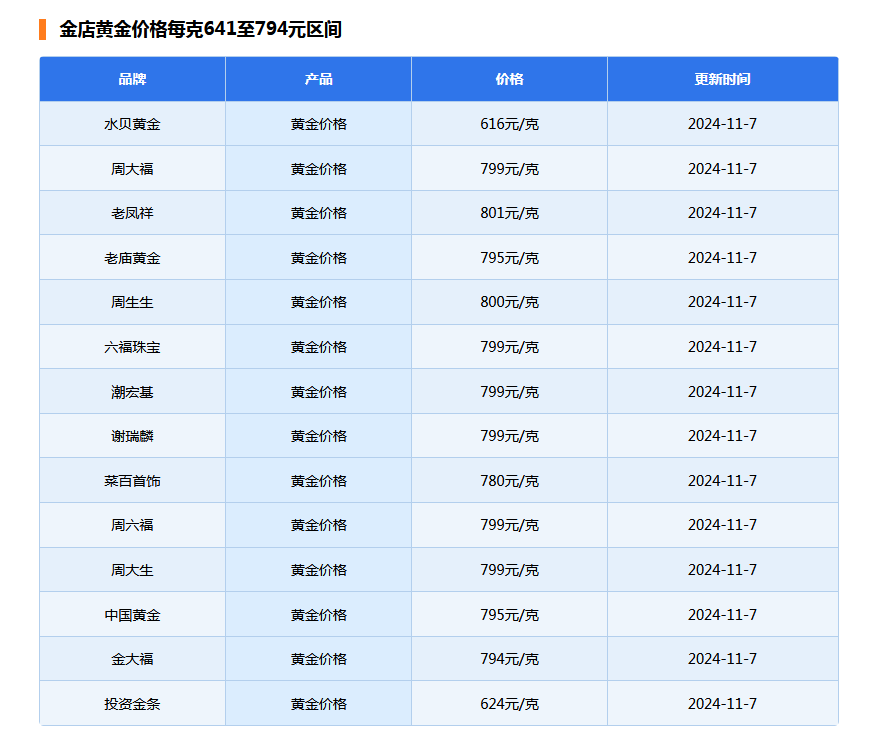Select the 中国黄金 price 795元/克
This screenshot has height=744, width=872.
508,614
